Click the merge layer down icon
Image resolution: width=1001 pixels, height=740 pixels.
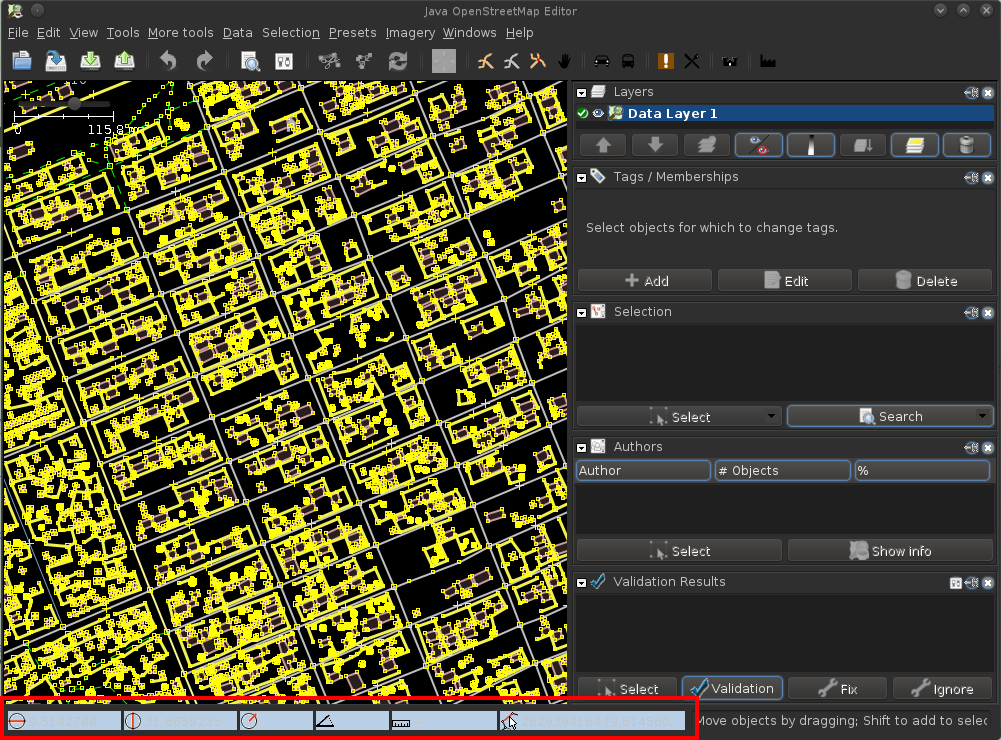coord(862,145)
